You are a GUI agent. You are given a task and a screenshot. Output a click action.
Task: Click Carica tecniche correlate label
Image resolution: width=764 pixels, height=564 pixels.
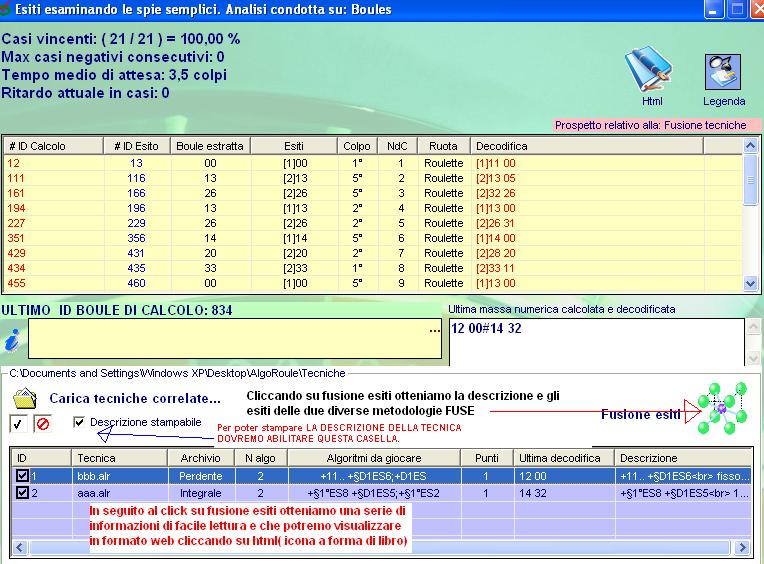pos(135,398)
